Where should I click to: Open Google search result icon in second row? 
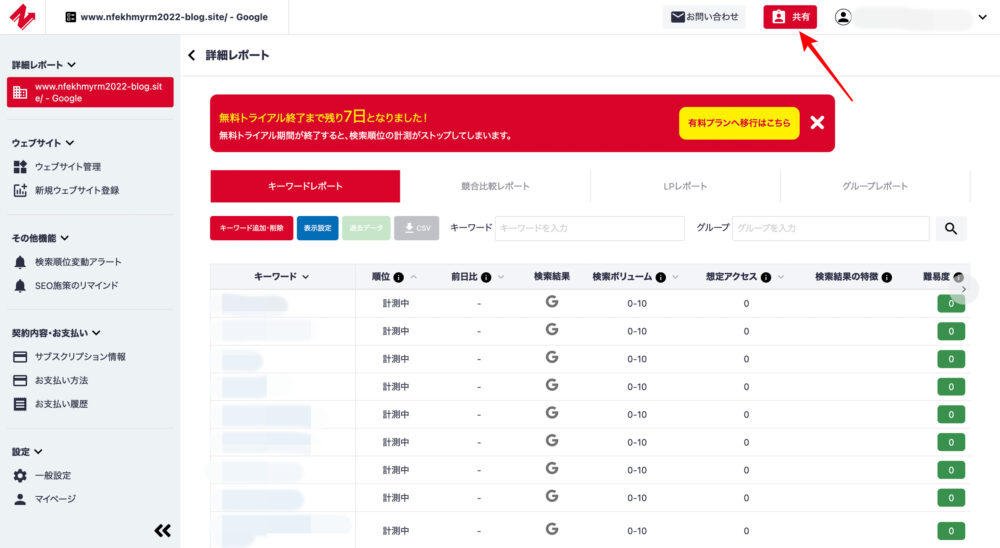[x=552, y=329]
